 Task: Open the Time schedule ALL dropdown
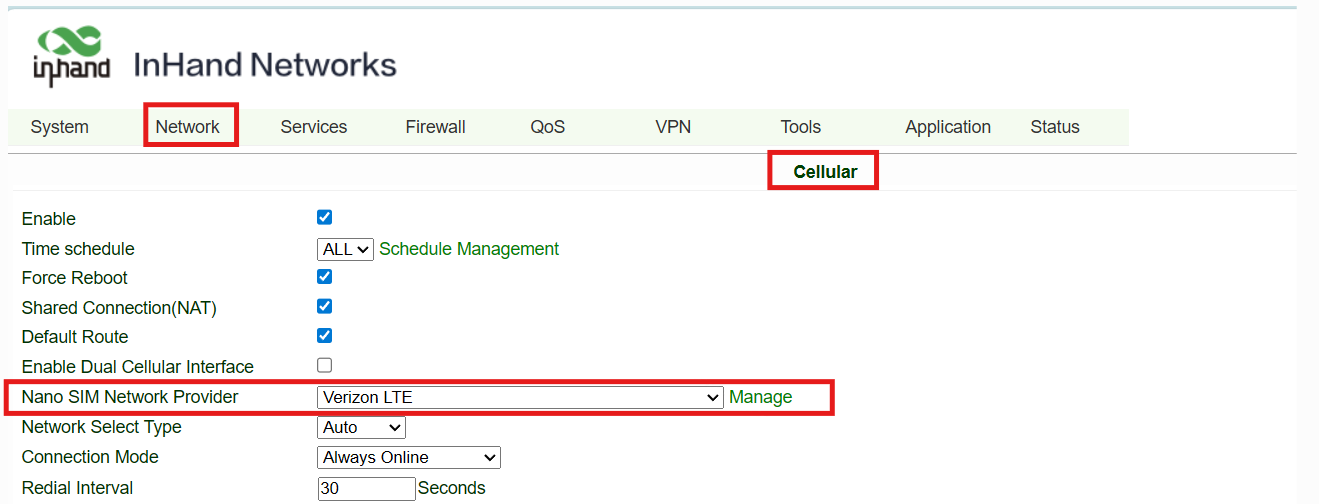click(345, 249)
